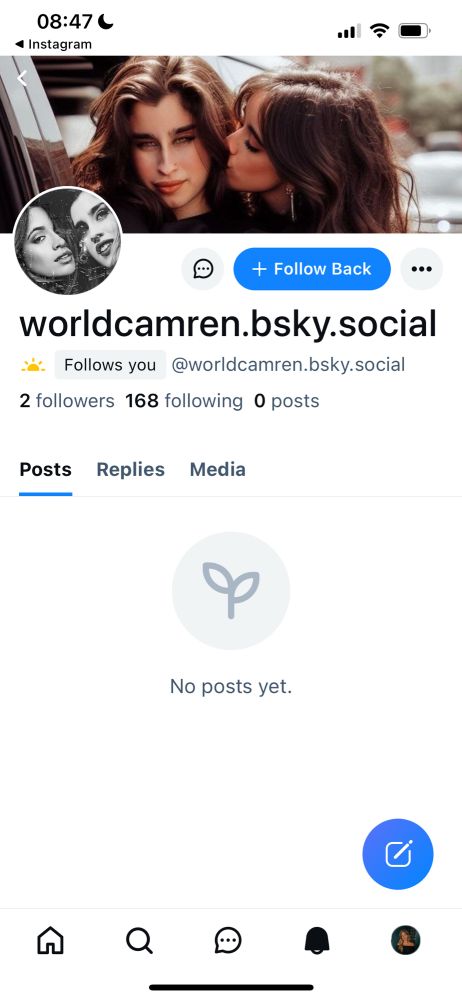Open Search magnifier in bottom bar

pos(139,940)
